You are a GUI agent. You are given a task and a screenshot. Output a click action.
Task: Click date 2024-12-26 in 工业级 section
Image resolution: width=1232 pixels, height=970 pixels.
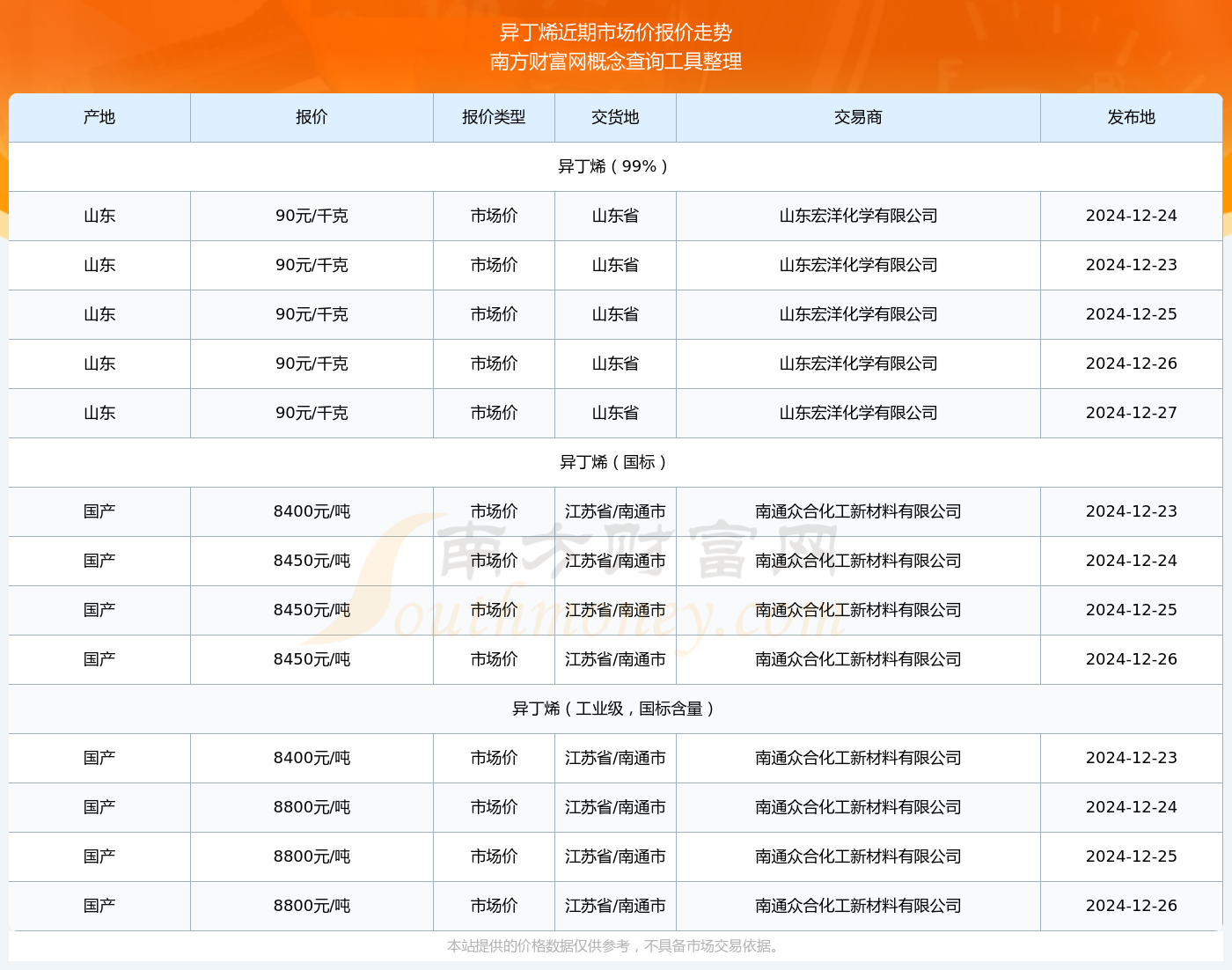[x=1132, y=906]
